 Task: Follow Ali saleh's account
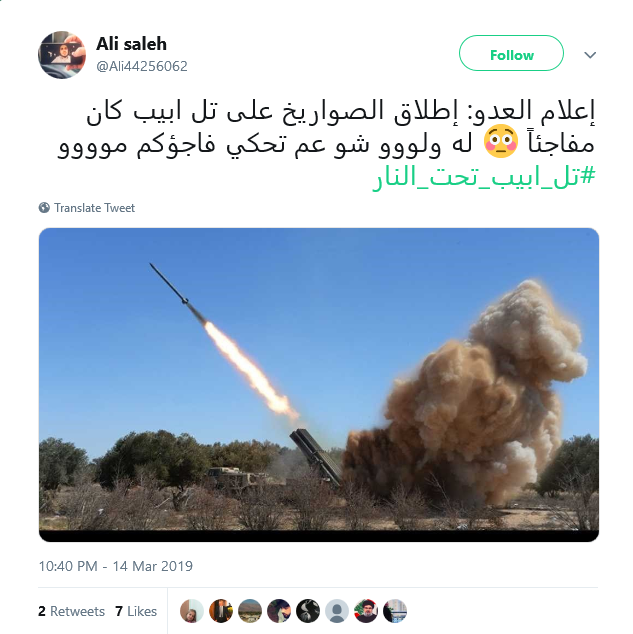tap(511, 53)
